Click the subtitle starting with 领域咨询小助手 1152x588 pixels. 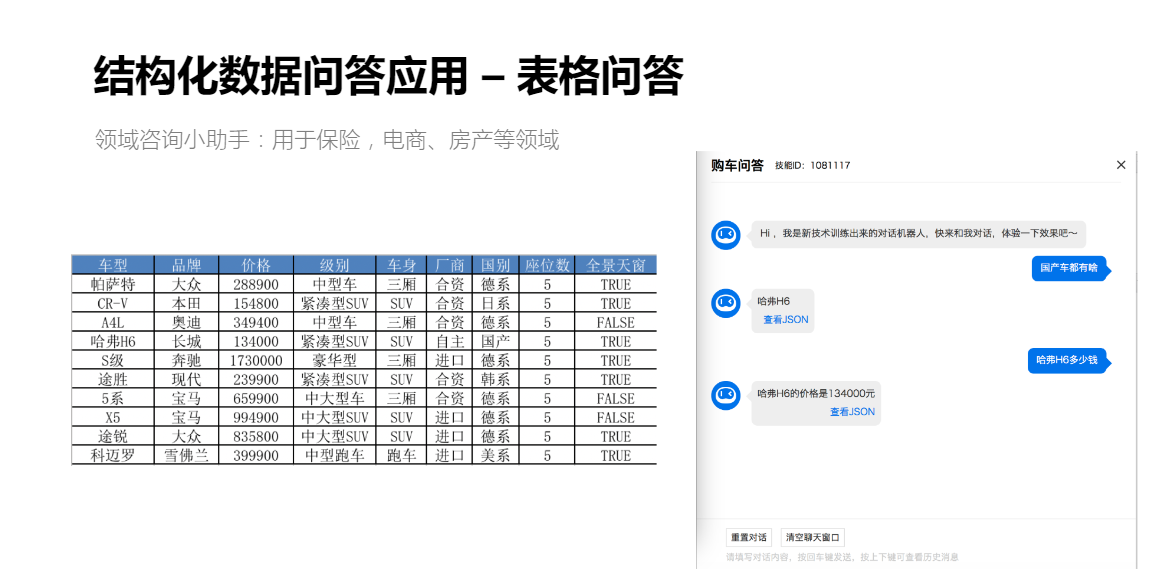coord(327,140)
